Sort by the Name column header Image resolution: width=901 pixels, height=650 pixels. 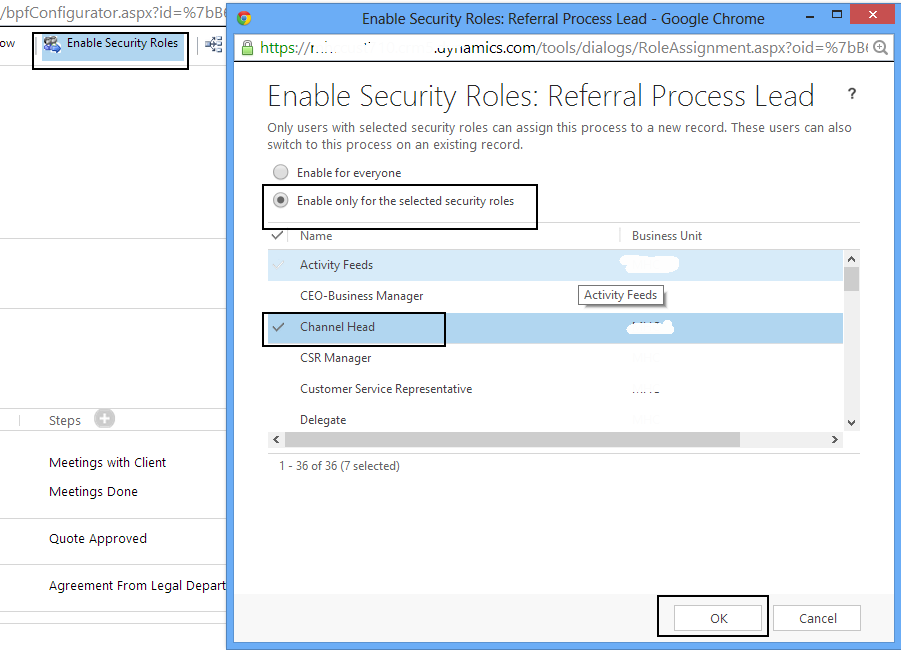click(x=316, y=236)
